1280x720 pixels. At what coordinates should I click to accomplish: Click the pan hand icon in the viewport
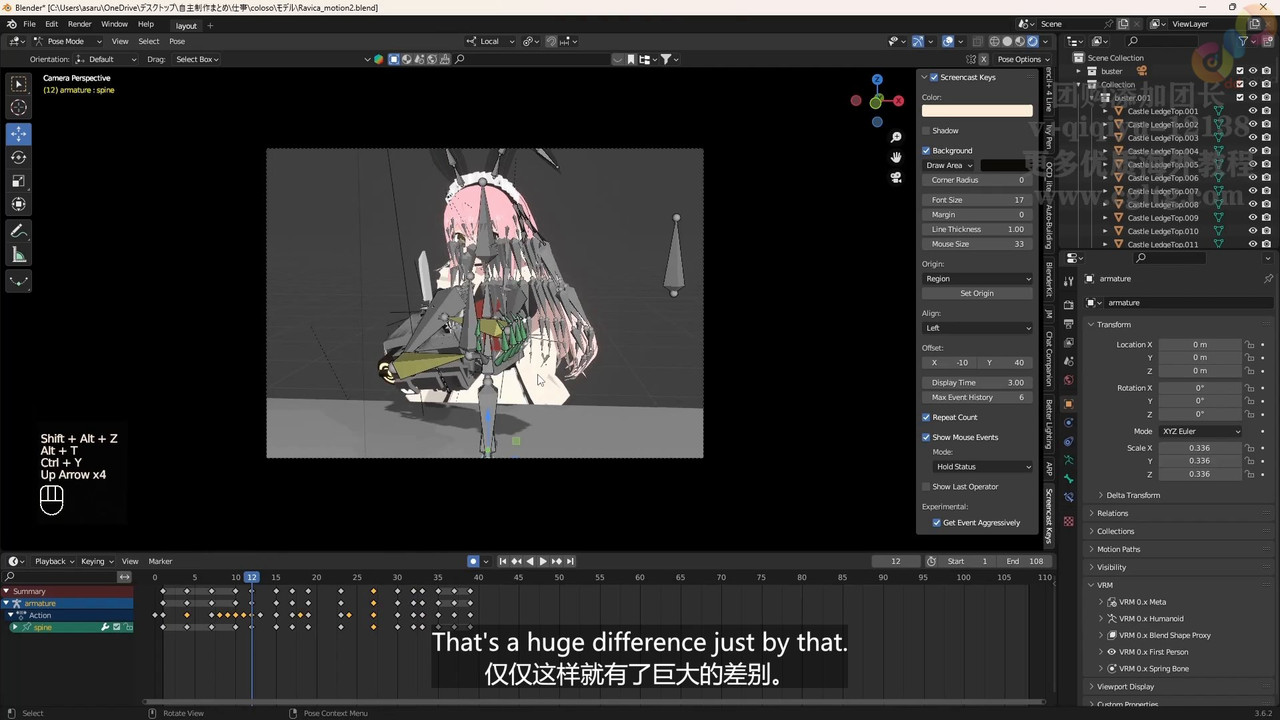(896, 157)
